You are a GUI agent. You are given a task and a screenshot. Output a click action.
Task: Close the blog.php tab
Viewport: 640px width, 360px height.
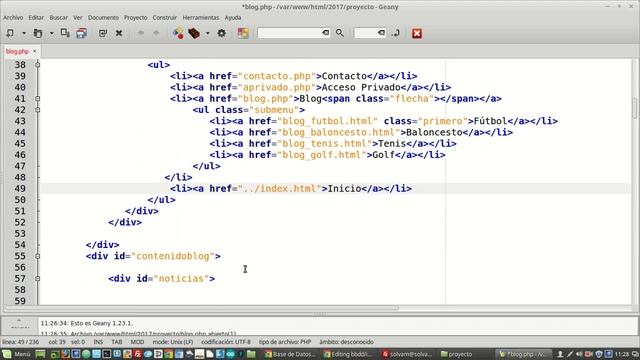35,51
